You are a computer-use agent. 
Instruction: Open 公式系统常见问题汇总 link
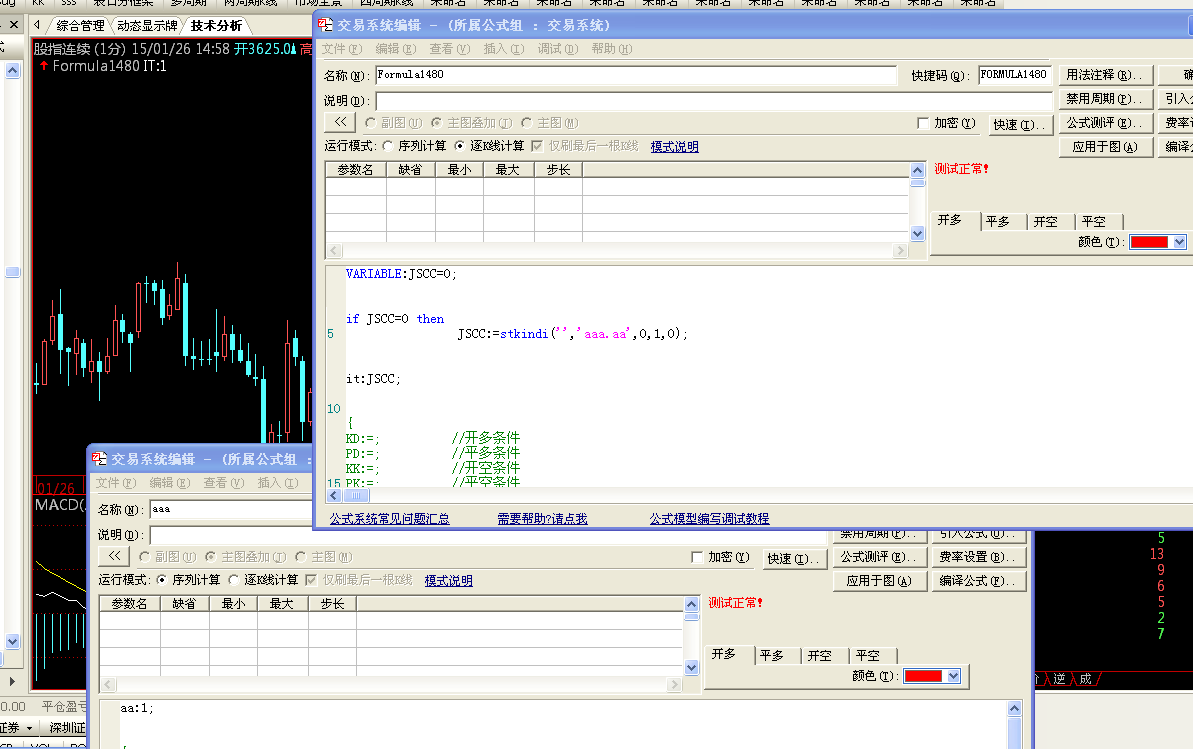pyautogui.click(x=390, y=518)
